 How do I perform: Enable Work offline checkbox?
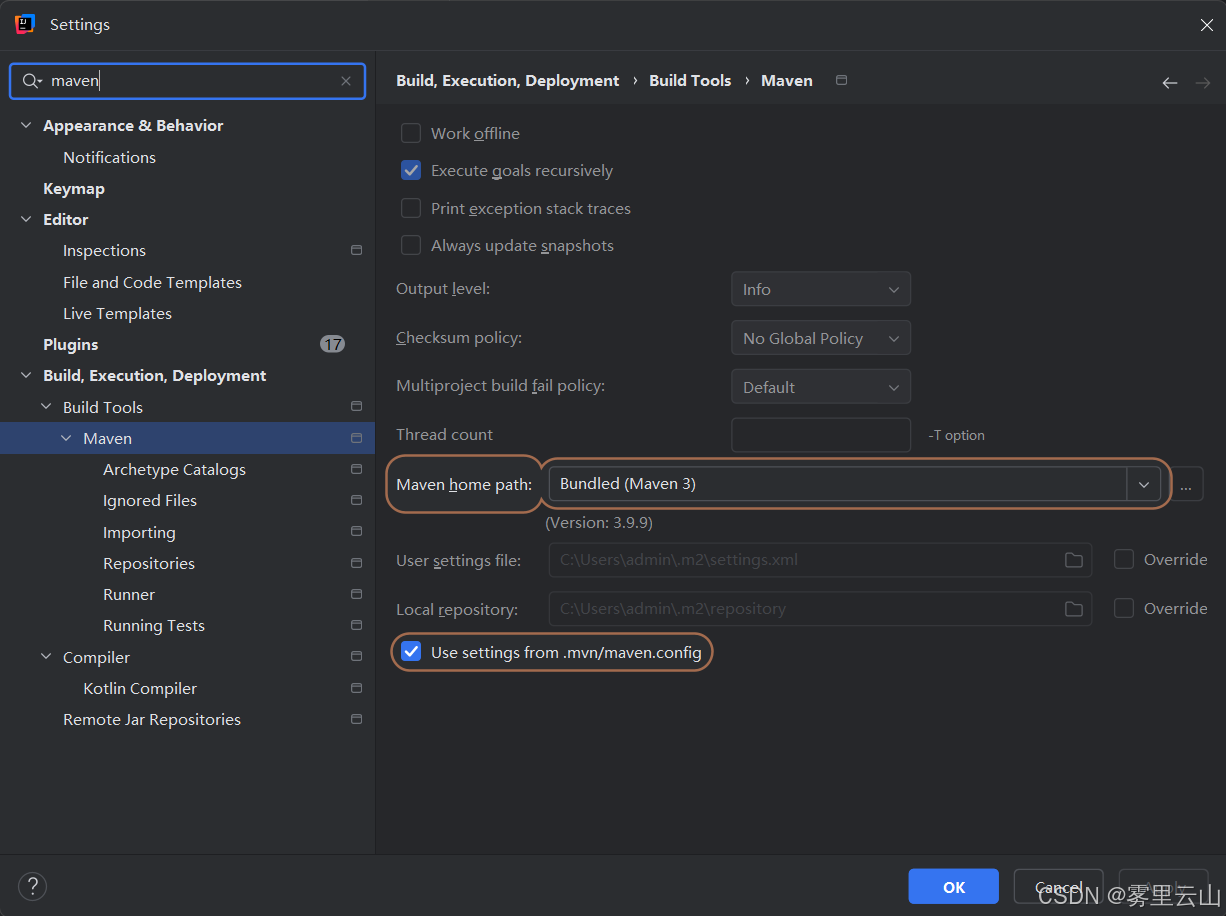pyautogui.click(x=411, y=133)
